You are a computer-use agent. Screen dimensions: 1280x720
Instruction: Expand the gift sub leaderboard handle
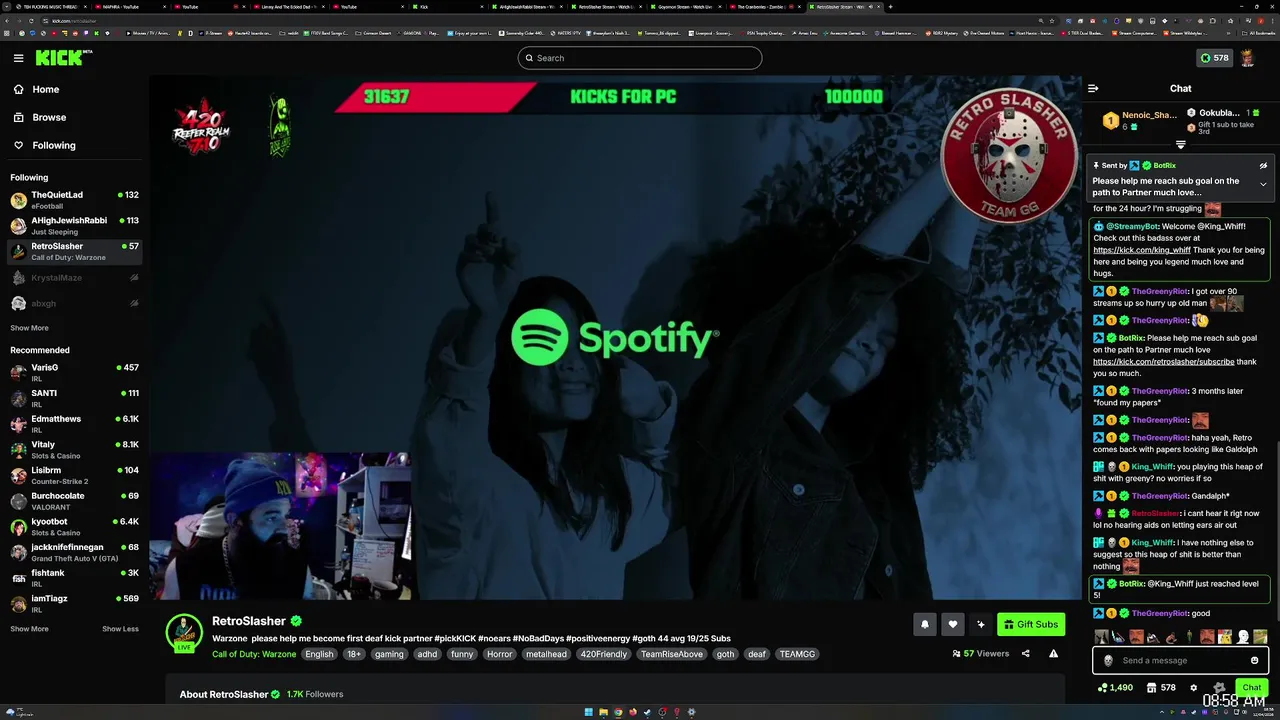1180,145
